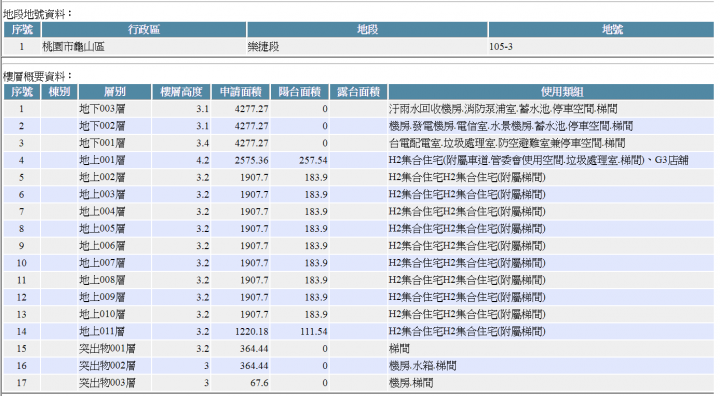Click the 2575.36 area value
Viewport: 720px width, 396px height.
tap(251, 160)
